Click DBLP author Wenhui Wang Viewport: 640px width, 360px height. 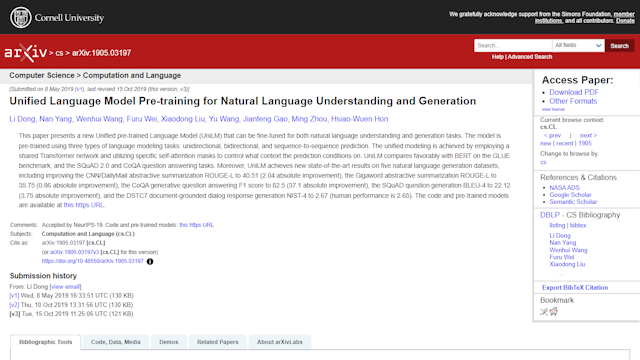point(568,250)
